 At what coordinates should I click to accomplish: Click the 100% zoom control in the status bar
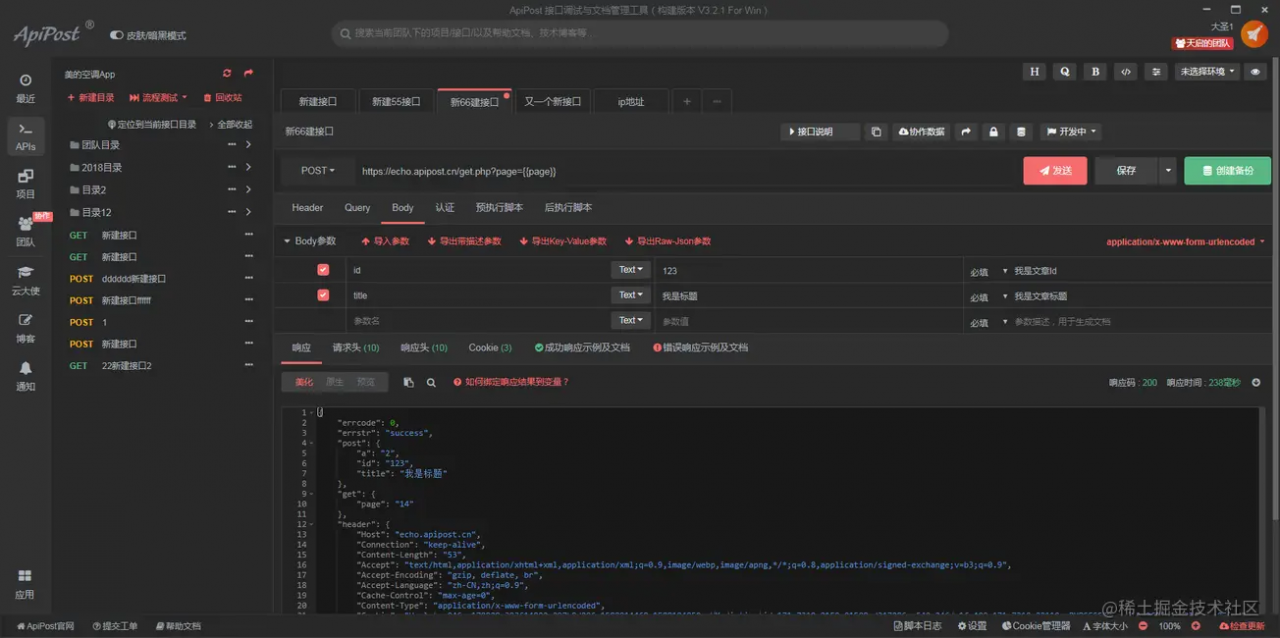pos(1169,626)
